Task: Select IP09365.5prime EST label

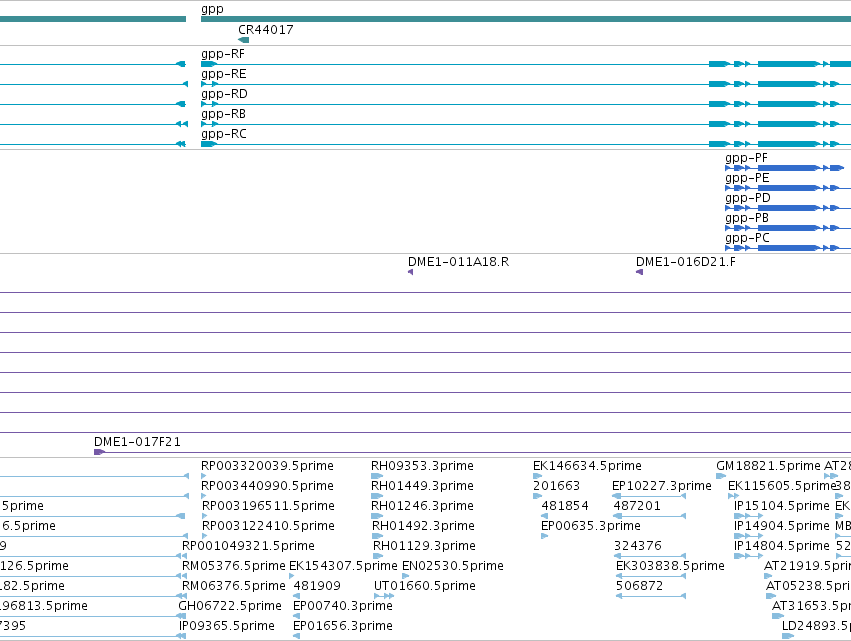Action: pos(227,626)
